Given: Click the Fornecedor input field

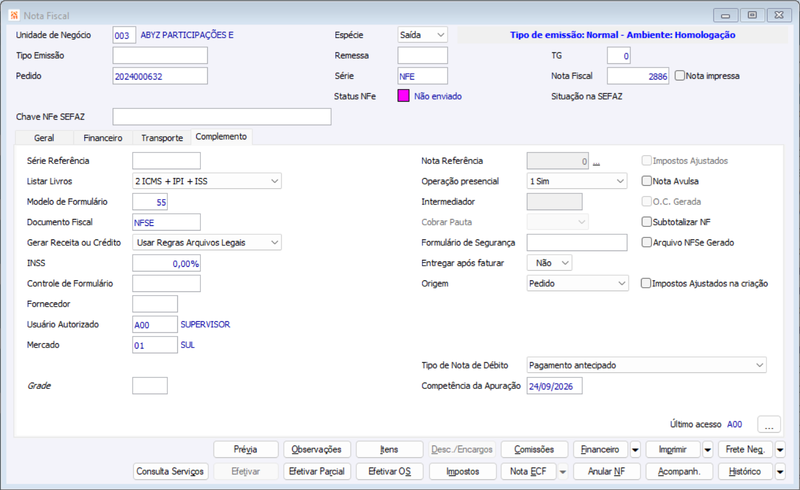Looking at the screenshot, I should (x=155, y=304).
